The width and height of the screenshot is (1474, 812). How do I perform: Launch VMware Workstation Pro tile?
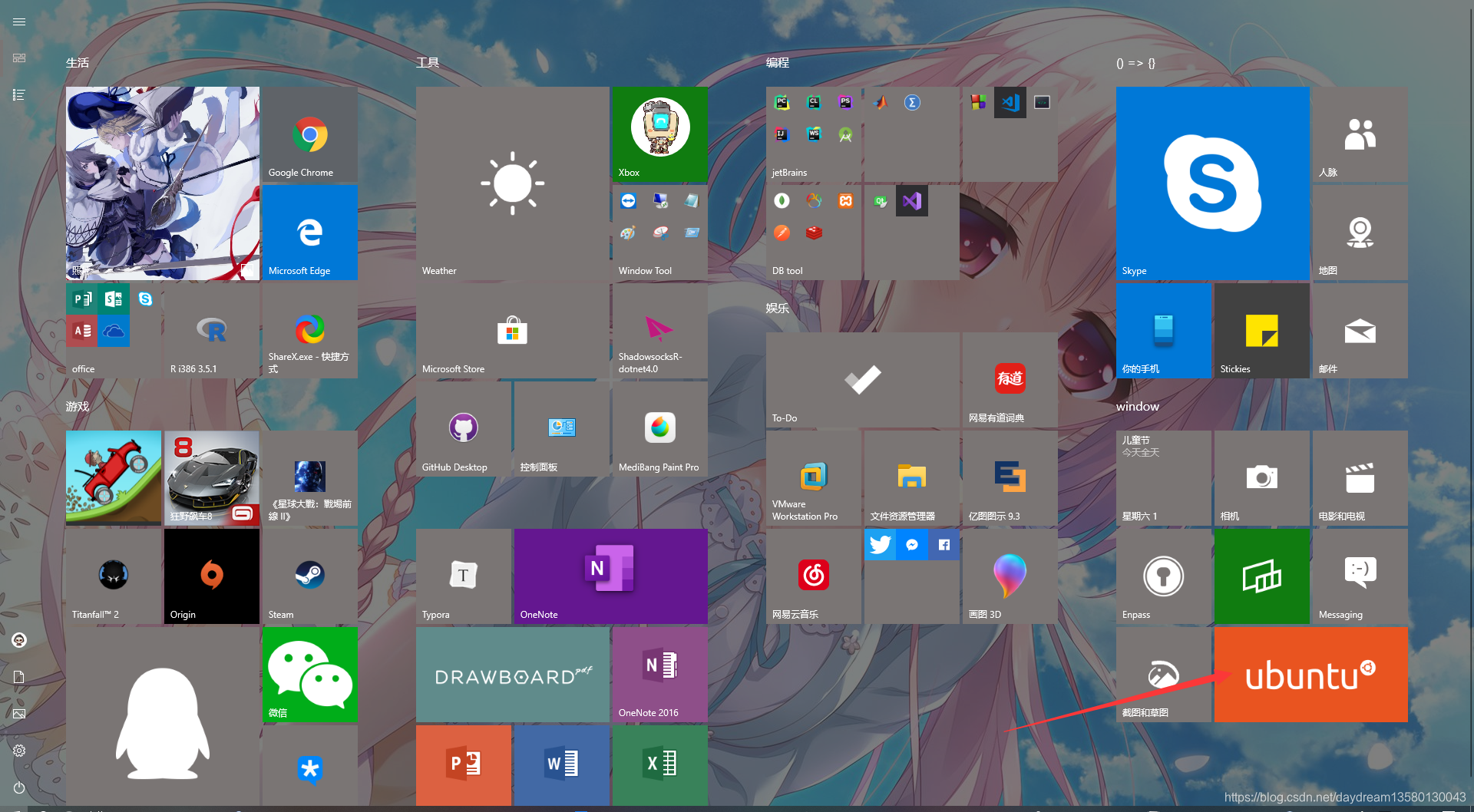[814, 478]
